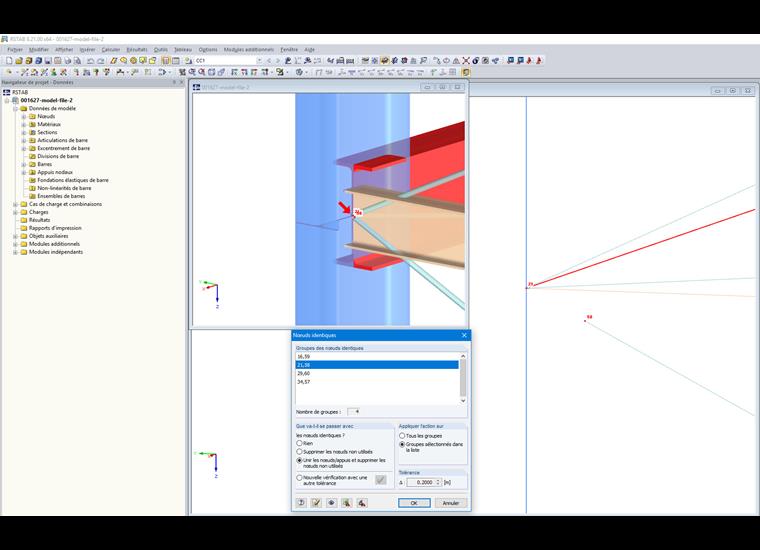The width and height of the screenshot is (760, 550).
Task: Click Annuler in Noeuds identiques dialog
Action: pyautogui.click(x=450, y=503)
